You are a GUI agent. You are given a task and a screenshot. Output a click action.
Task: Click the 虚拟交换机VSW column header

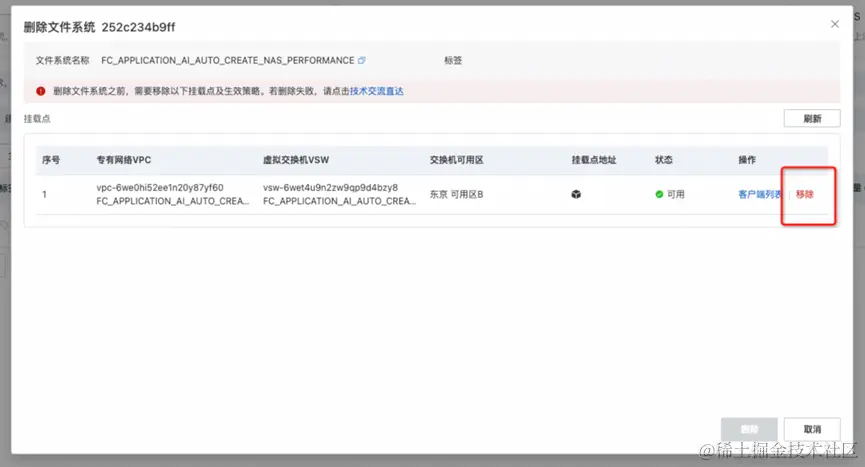point(296,160)
